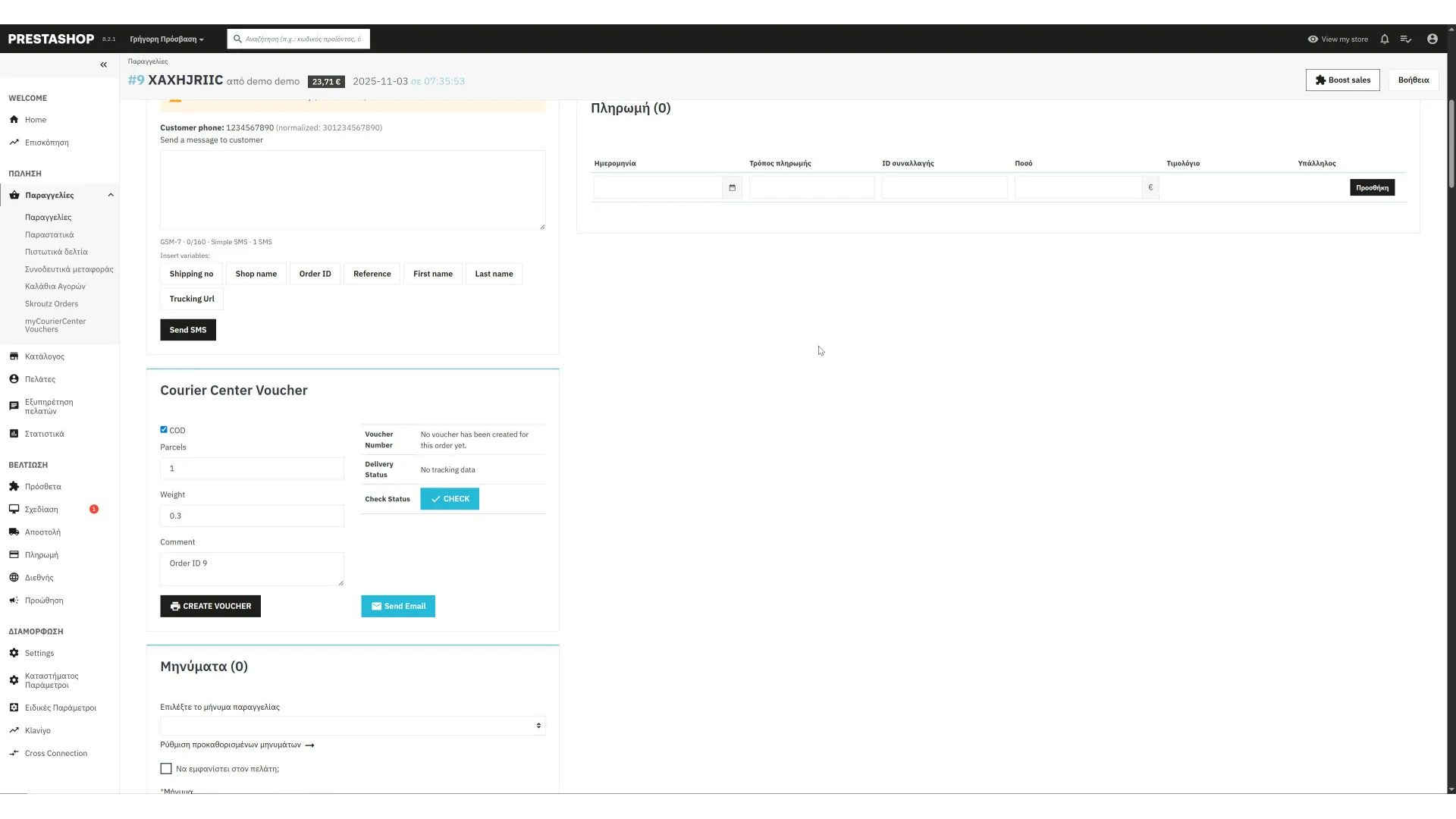Expand order message selection dropdown

click(x=353, y=726)
